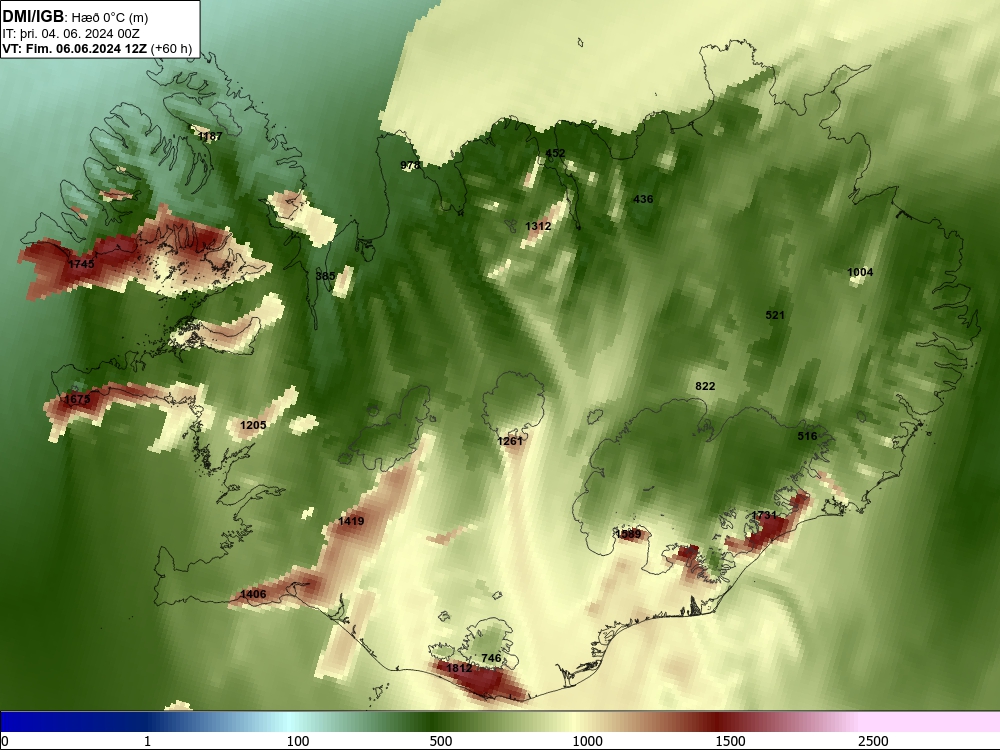Click the 516 height label
1000x750 pixels.
[x=807, y=436]
